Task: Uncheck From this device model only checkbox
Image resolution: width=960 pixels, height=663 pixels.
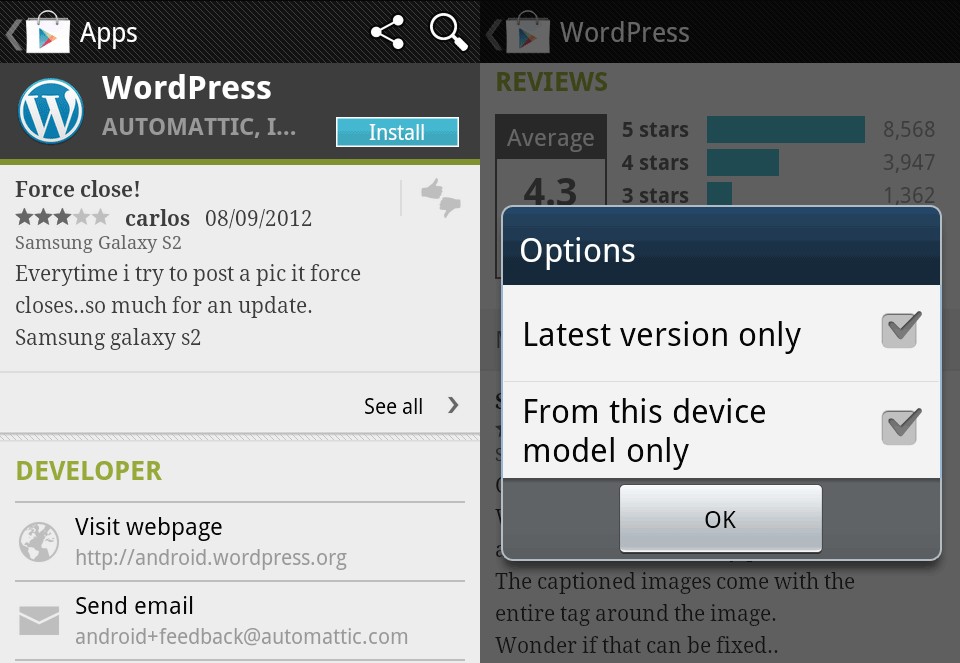Action: 901,426
